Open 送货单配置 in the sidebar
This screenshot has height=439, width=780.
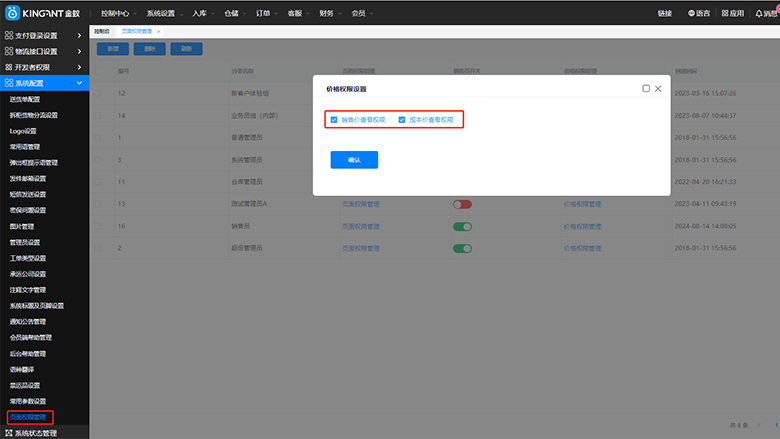25,99
